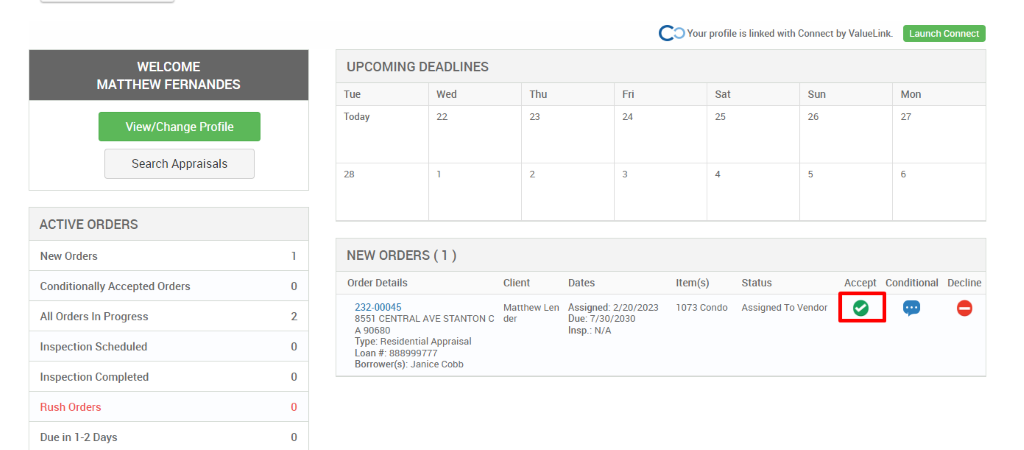Accept order 232-00045 with green checkmark
This screenshot has width=1024, height=450.
coord(861,308)
